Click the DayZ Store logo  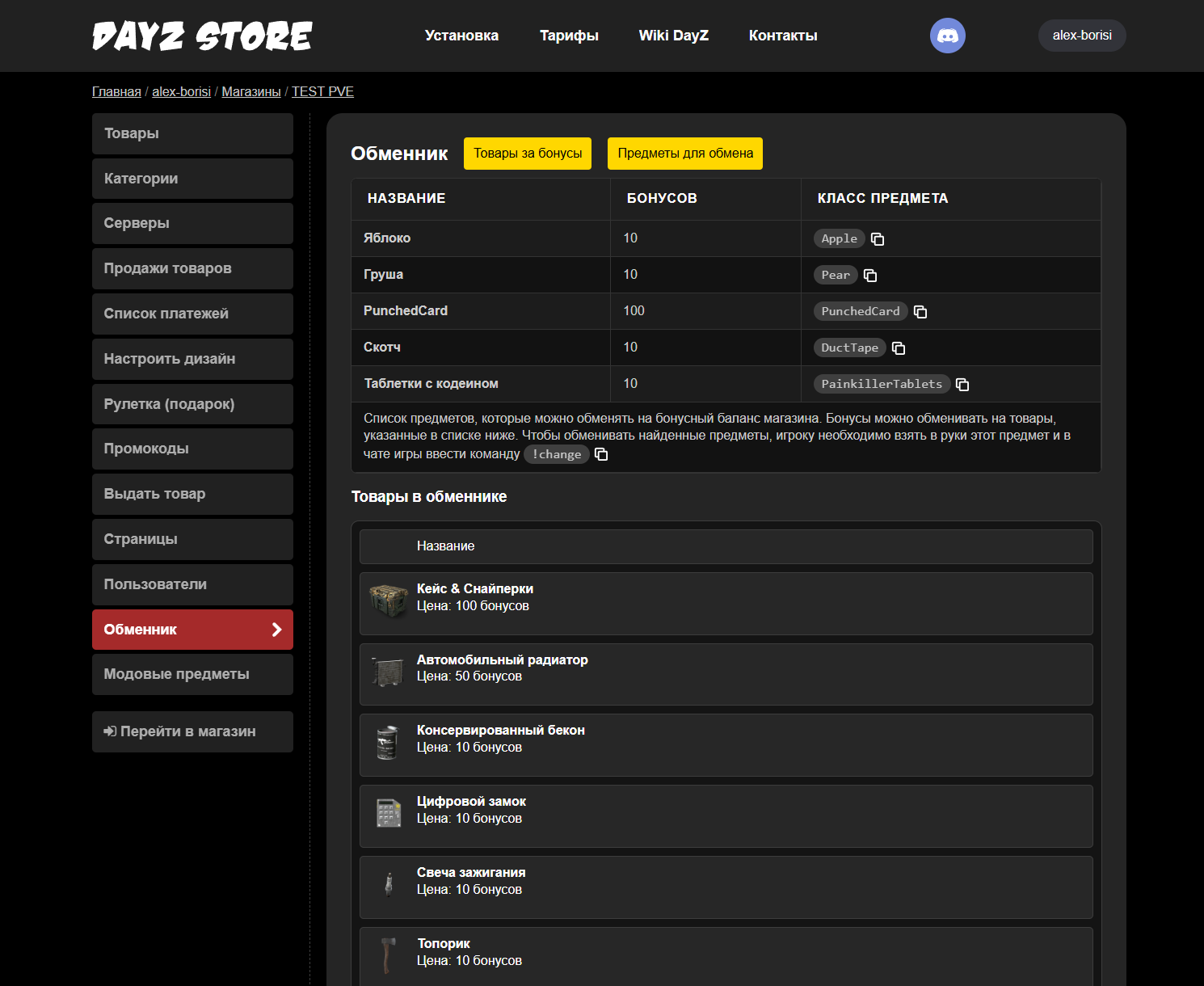(x=202, y=36)
